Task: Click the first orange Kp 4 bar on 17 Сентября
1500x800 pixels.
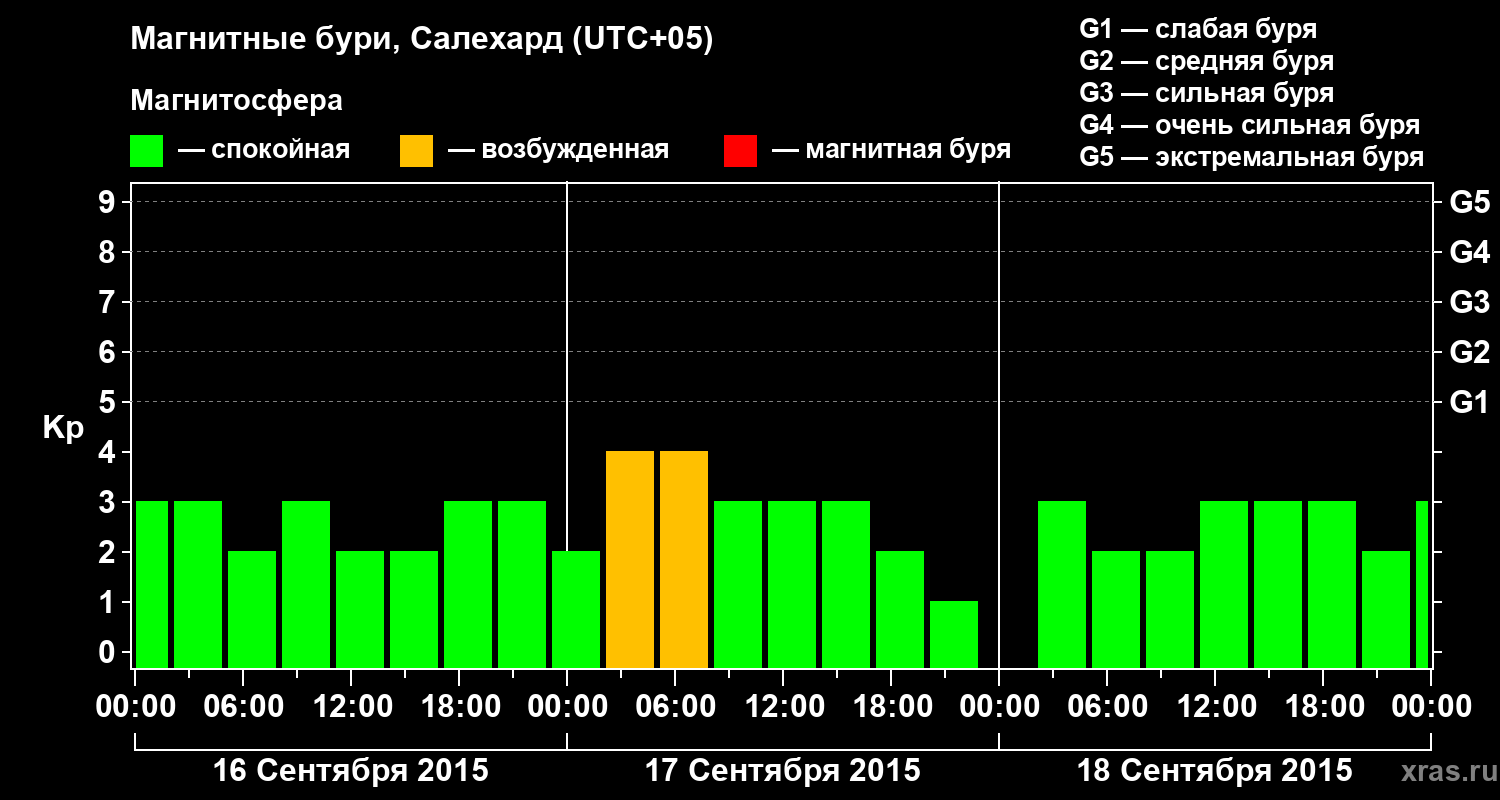Action: pos(630,559)
